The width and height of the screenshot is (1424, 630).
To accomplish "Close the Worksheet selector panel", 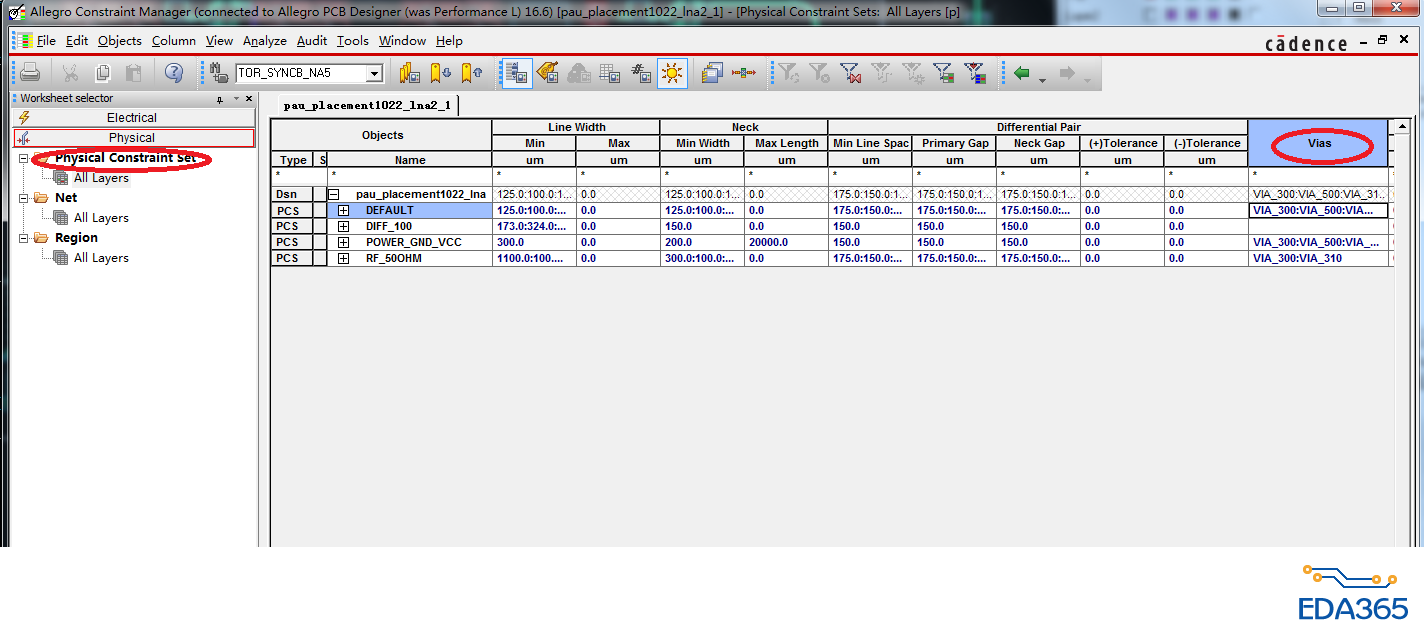I will pyautogui.click(x=250, y=99).
